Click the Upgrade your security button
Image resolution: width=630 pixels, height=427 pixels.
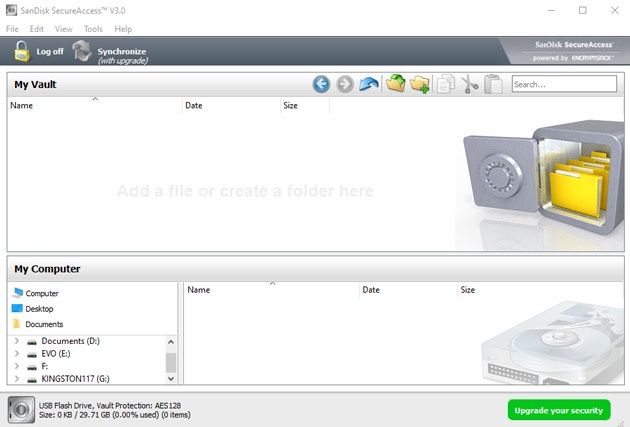[559, 410]
